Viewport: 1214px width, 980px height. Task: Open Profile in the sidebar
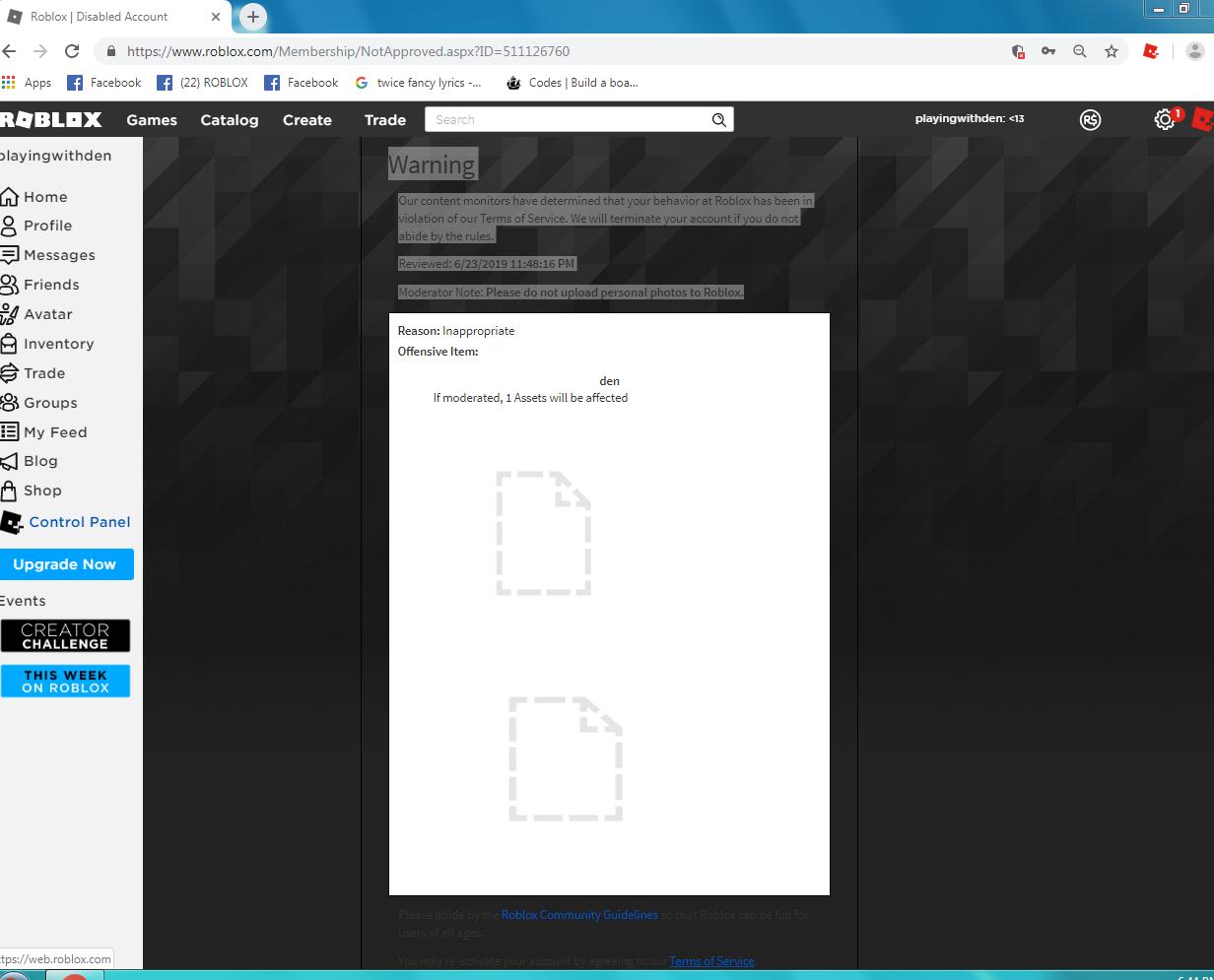click(37, 226)
